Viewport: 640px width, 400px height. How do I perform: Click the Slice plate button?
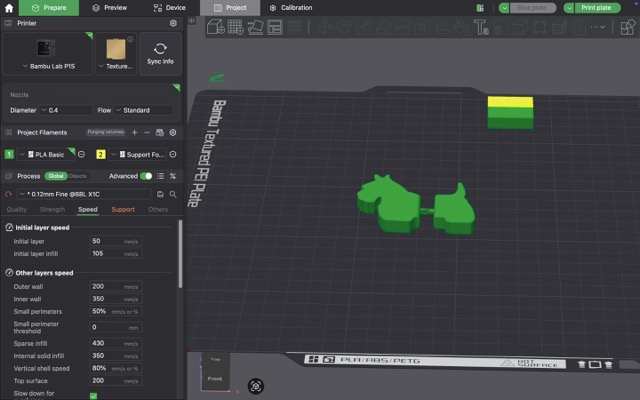(532, 8)
